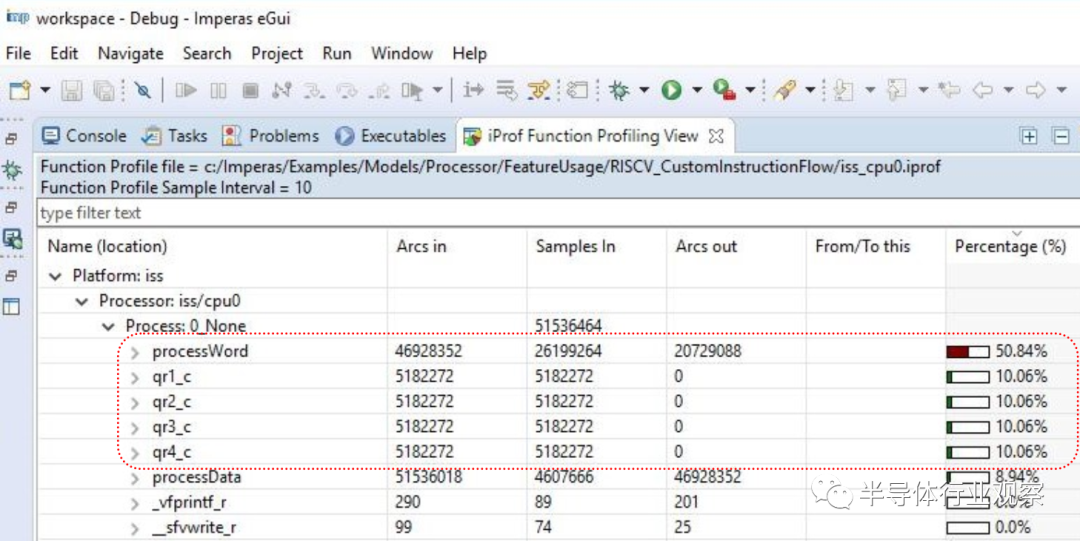Viewport: 1080px width, 541px height.
Task: Click the Step Into icon
Action: pos(314,90)
